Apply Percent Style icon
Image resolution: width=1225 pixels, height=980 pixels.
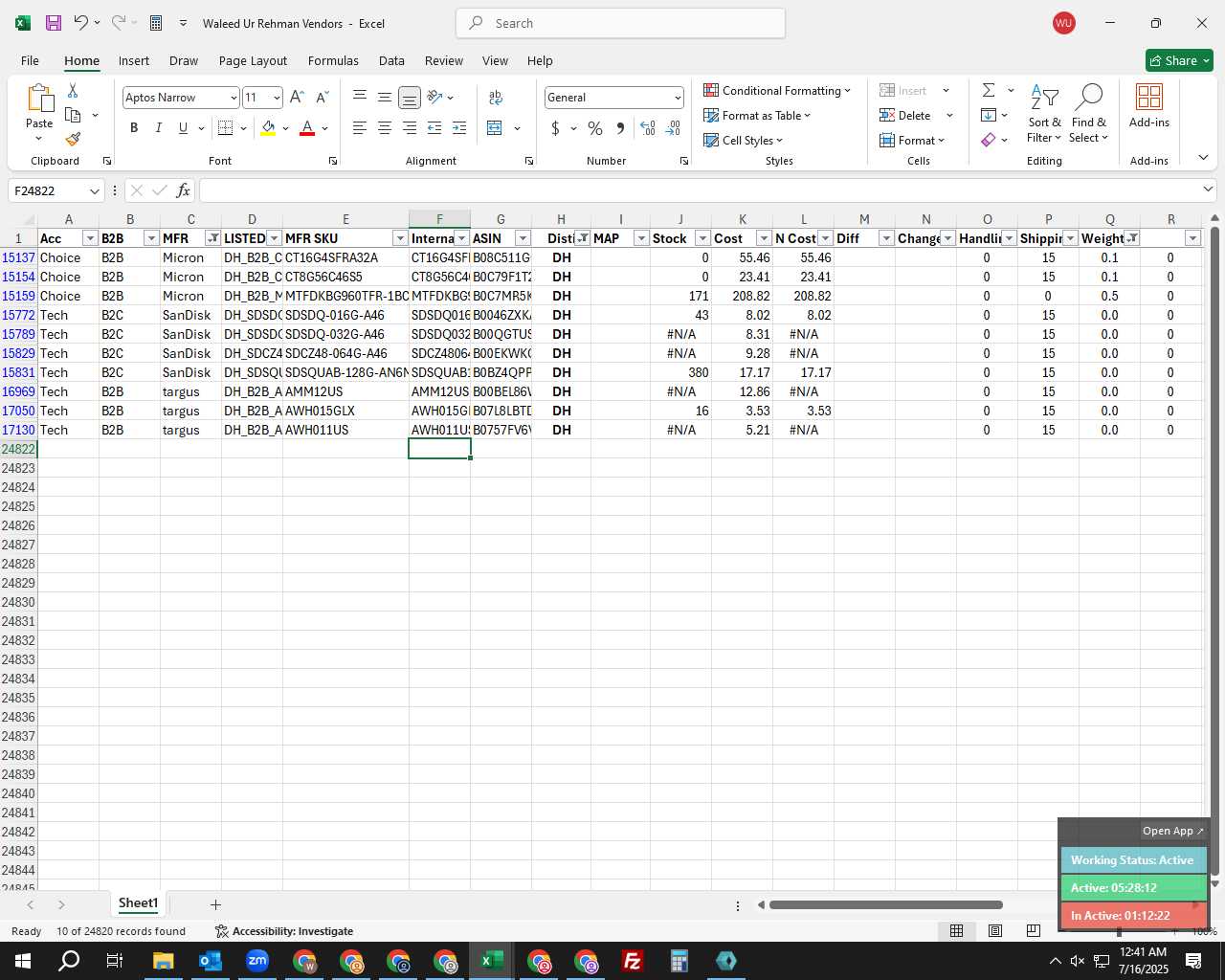coord(595,128)
